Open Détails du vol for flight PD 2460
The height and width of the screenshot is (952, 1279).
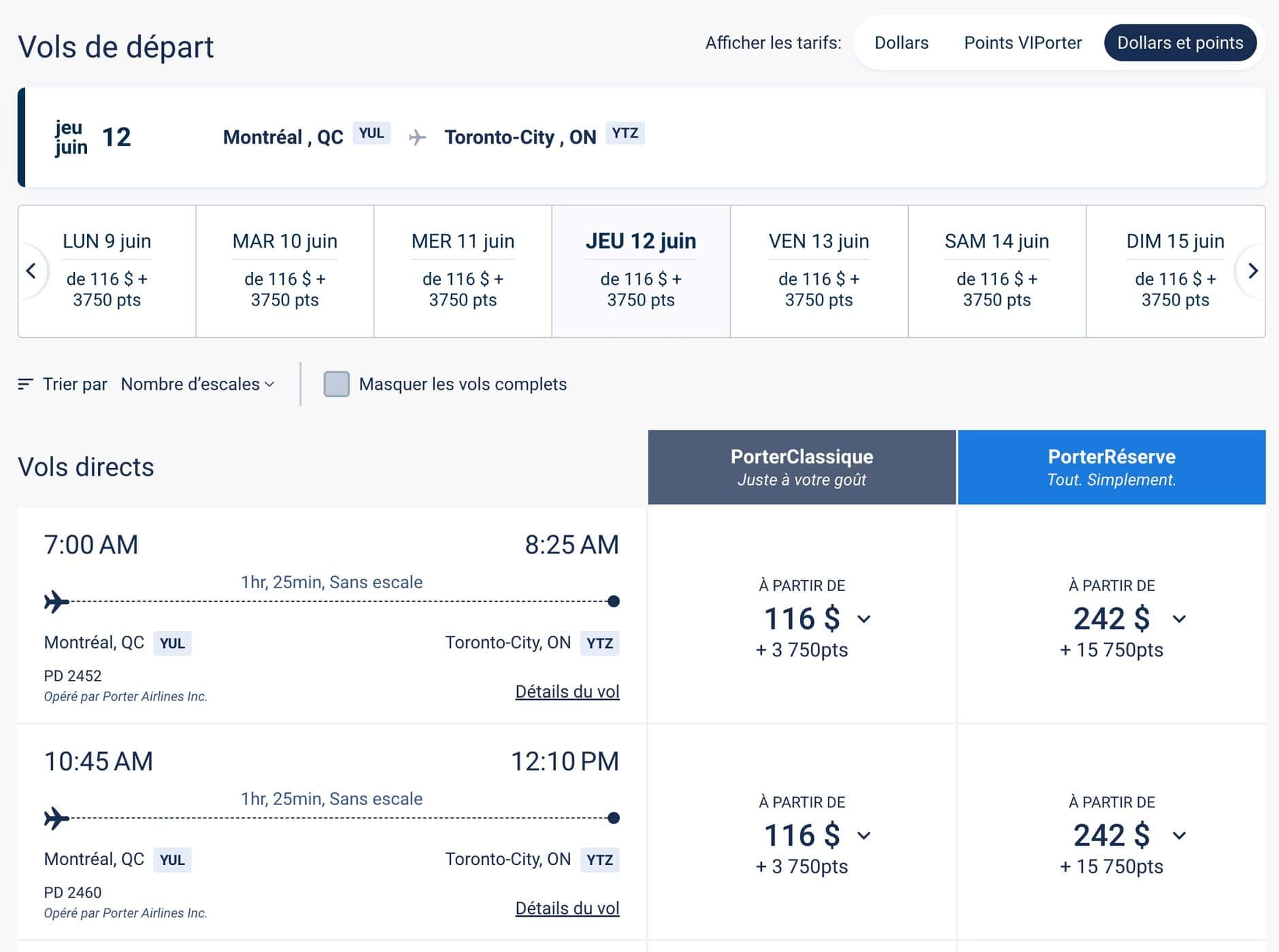click(567, 908)
